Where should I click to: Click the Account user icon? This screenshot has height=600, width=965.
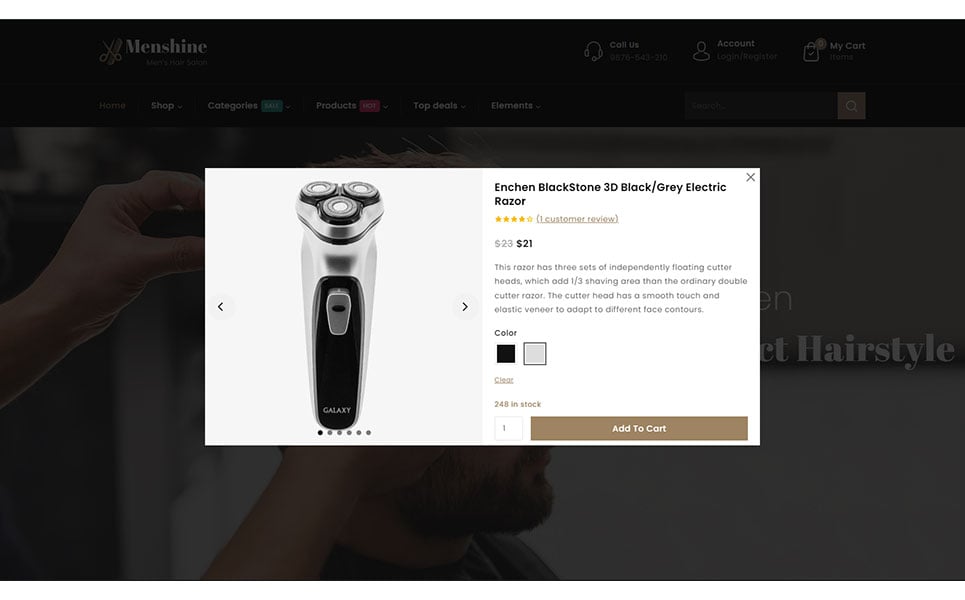click(701, 51)
